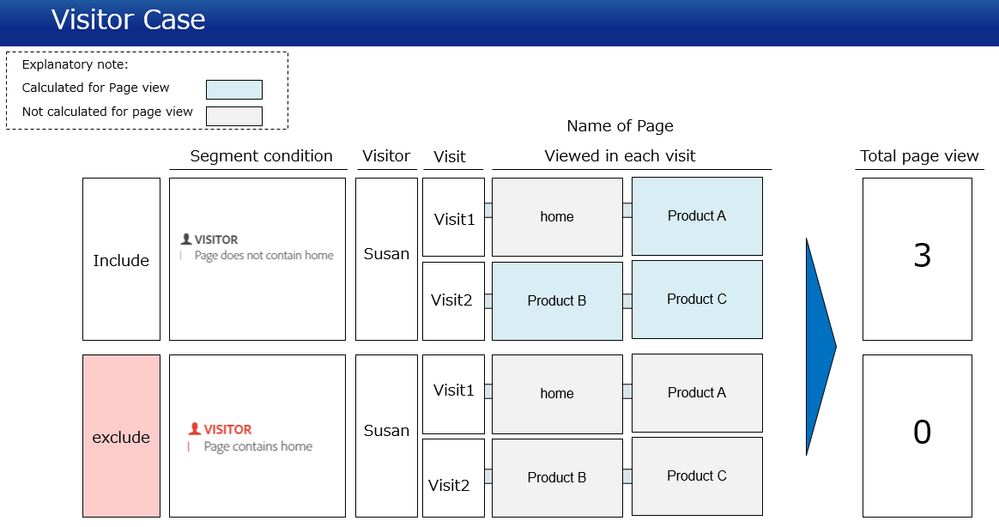Screen dimensions: 999x527
Task: Click the blue Product C box
Action: point(697,300)
